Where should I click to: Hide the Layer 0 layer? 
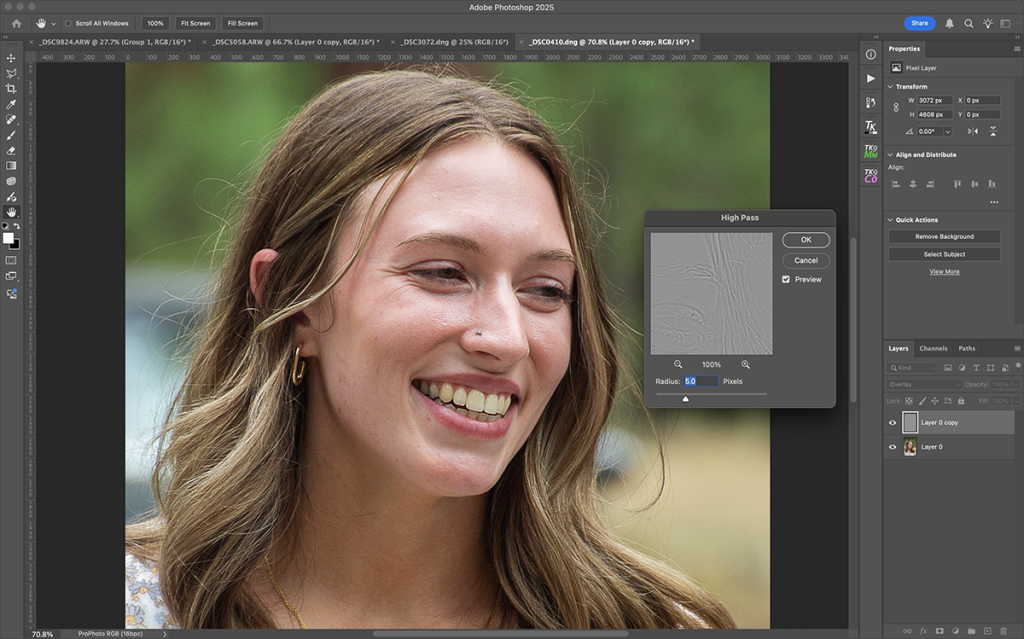tap(893, 446)
